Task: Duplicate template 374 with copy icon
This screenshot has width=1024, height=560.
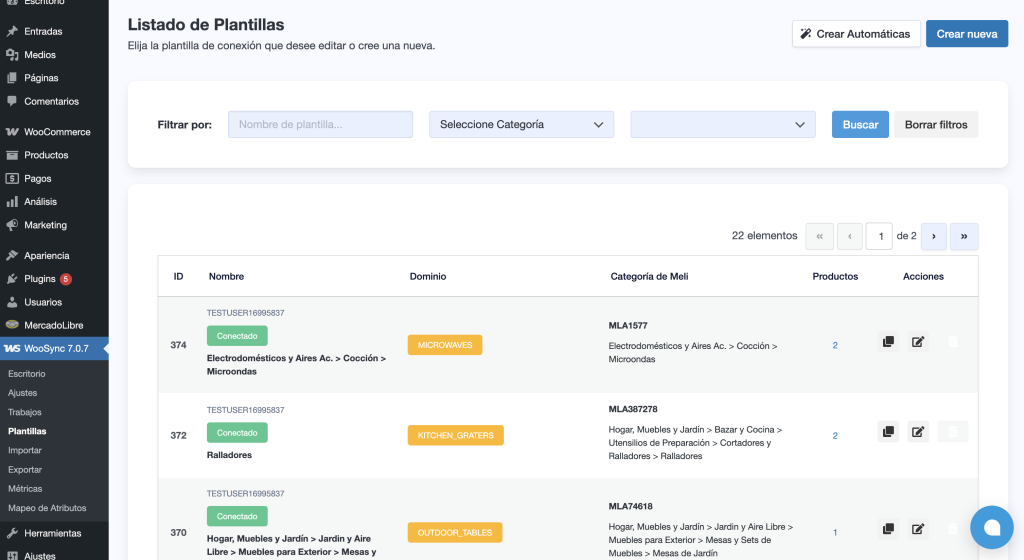Action: click(x=888, y=342)
